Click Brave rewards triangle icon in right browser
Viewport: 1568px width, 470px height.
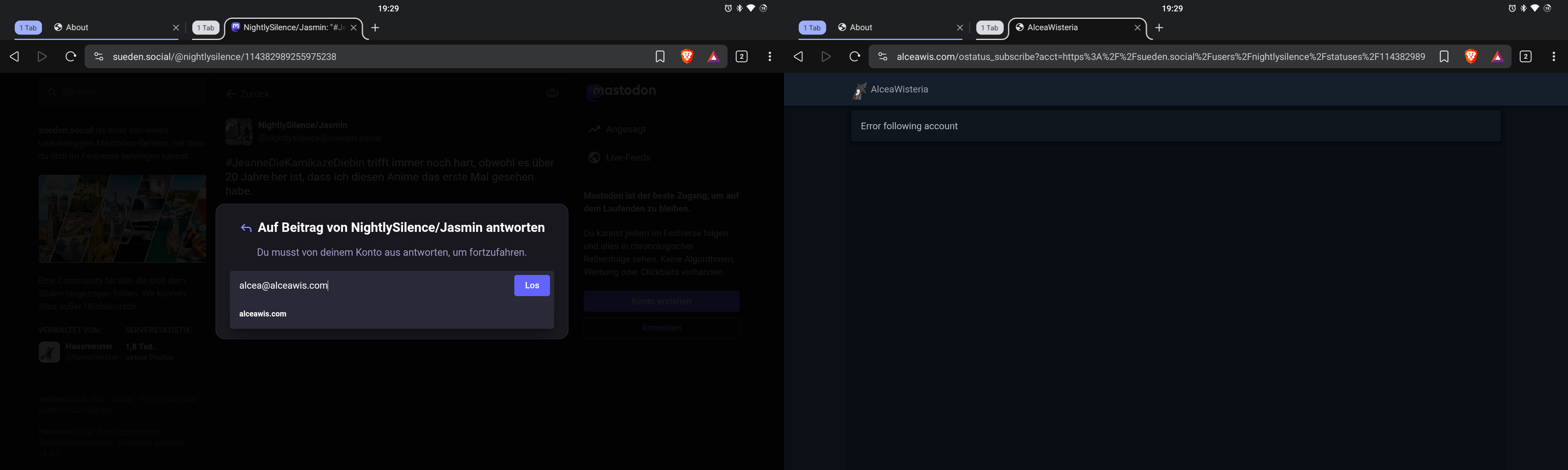1497,56
